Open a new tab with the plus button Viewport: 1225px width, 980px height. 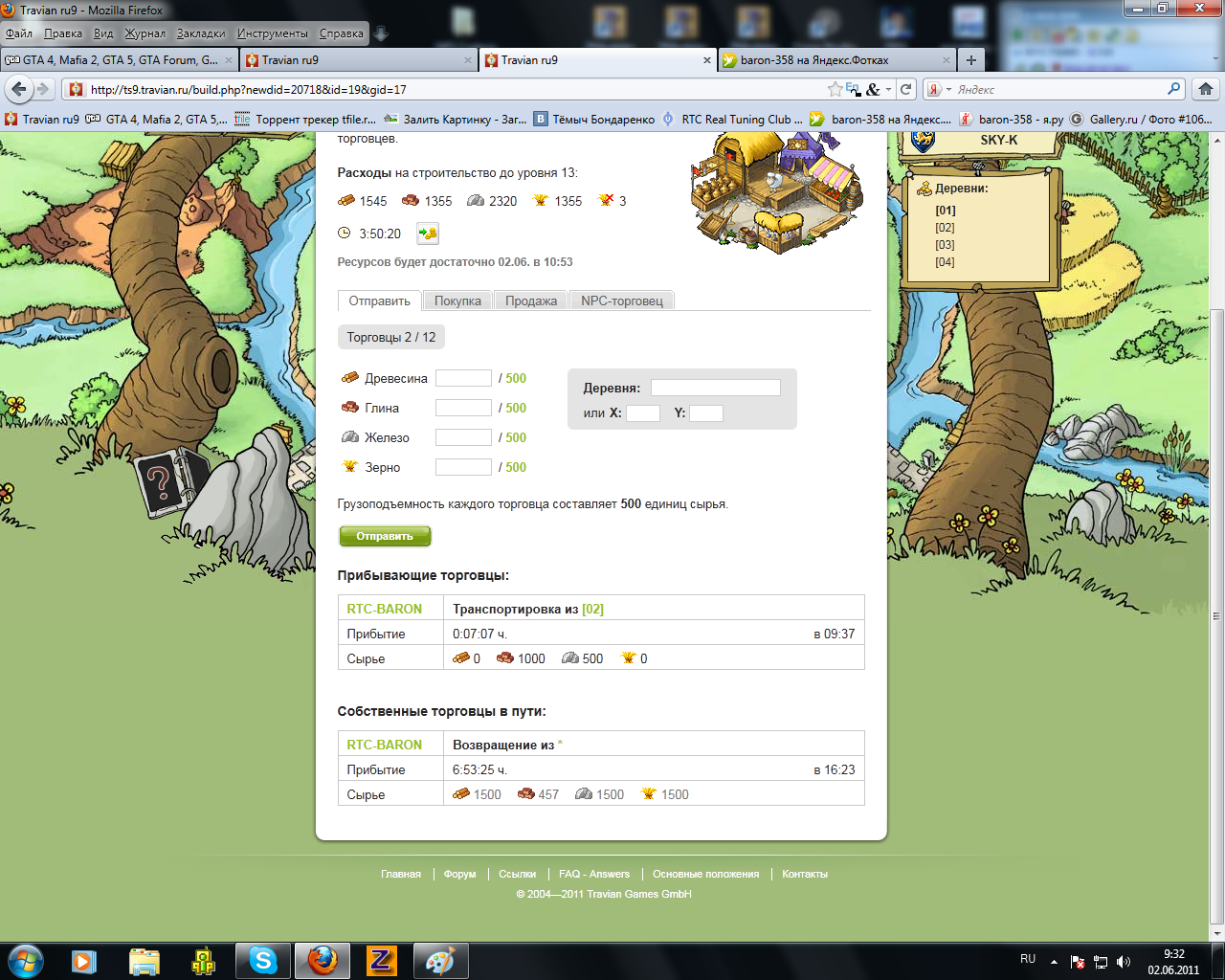pos(970,60)
